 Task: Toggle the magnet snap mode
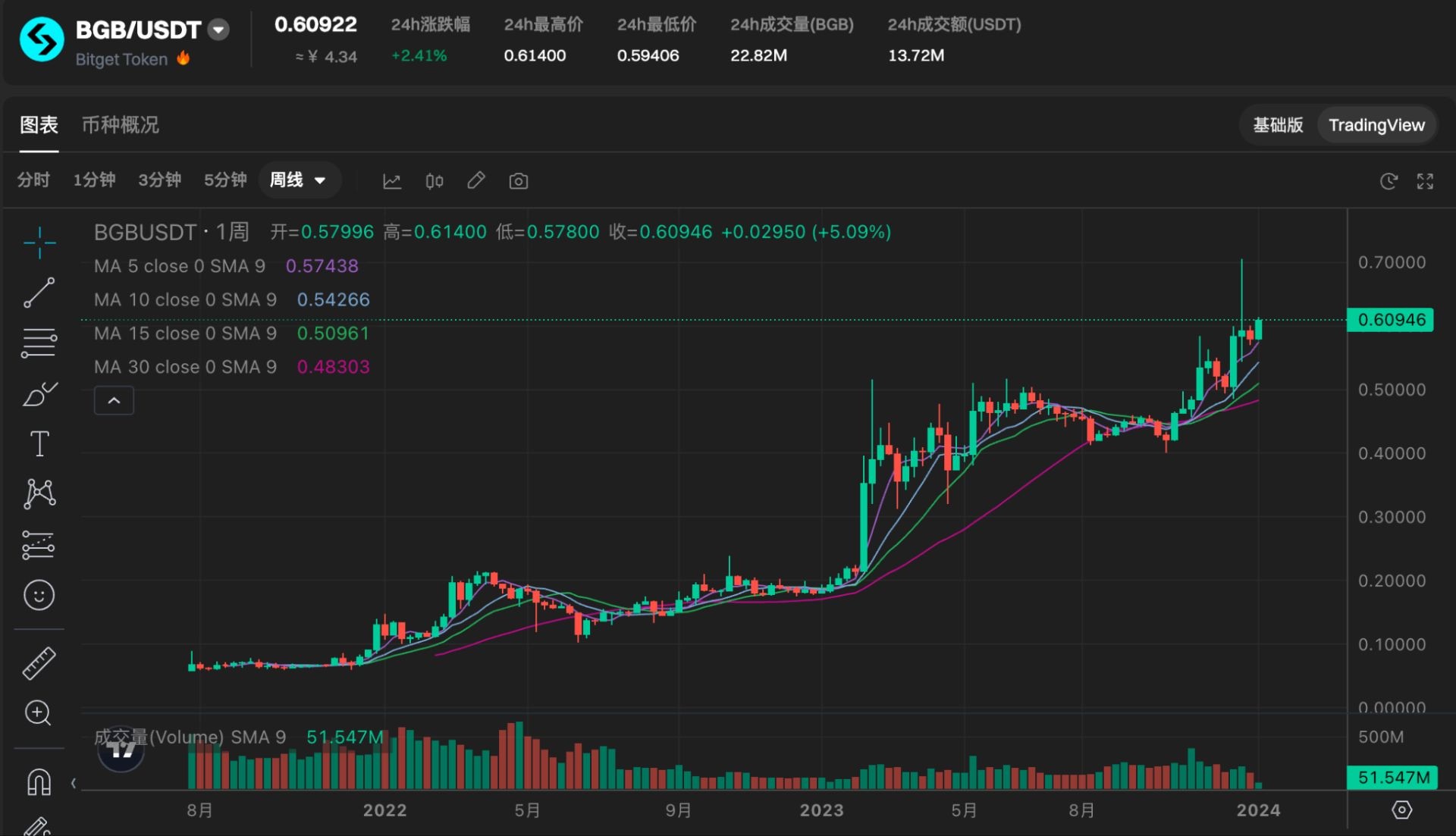(39, 781)
